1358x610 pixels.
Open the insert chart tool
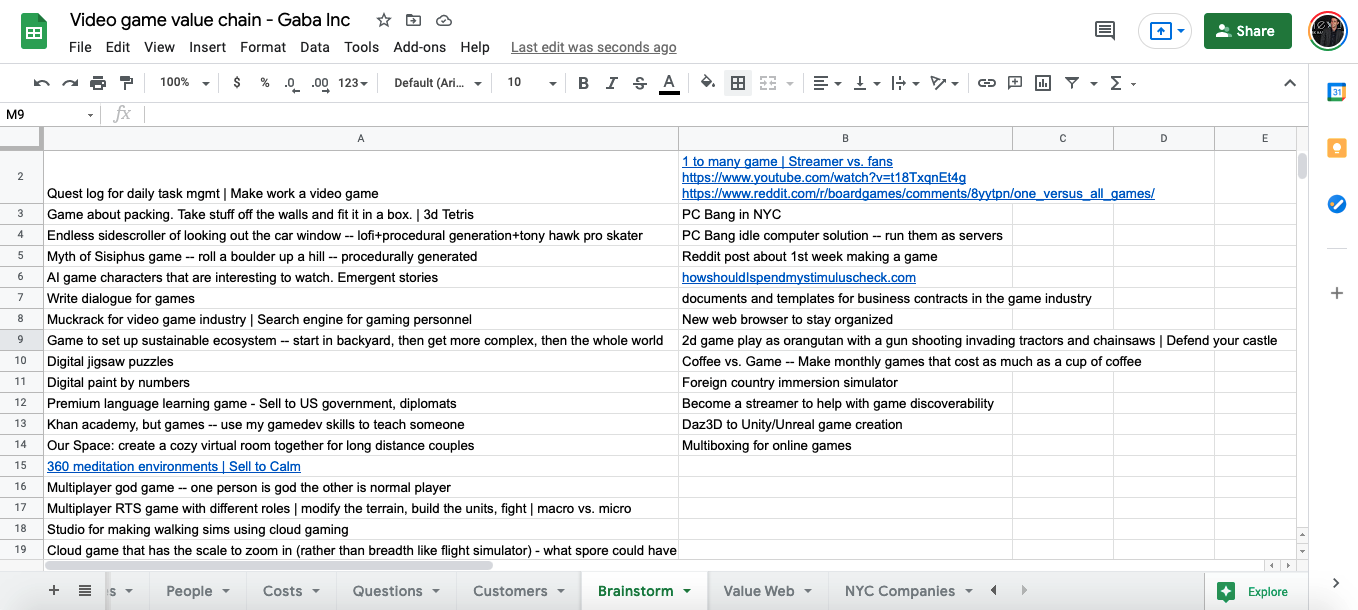[1043, 83]
